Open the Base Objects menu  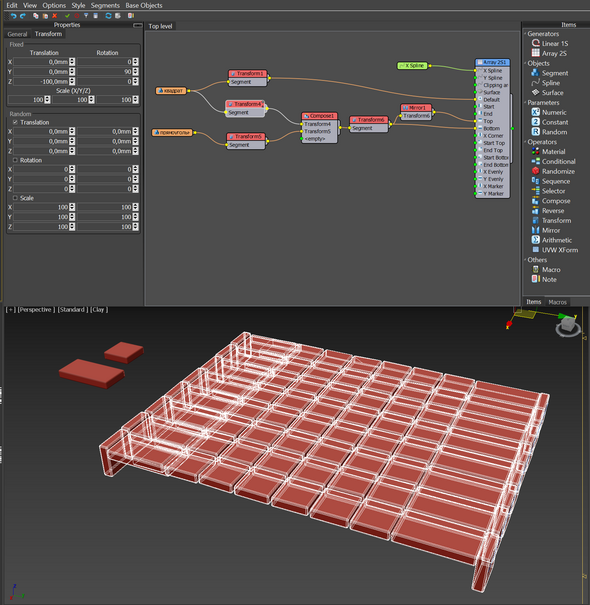(144, 5)
